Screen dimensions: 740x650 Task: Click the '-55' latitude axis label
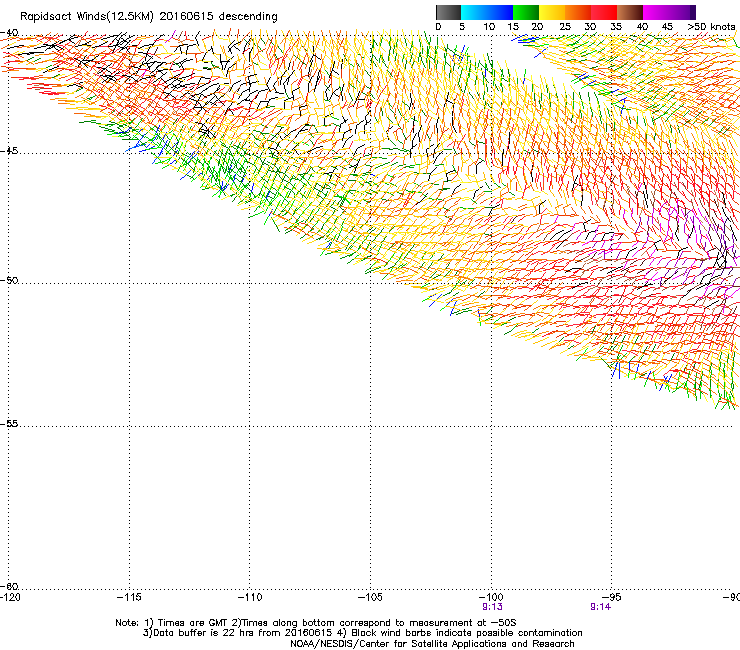pyautogui.click(x=9, y=424)
